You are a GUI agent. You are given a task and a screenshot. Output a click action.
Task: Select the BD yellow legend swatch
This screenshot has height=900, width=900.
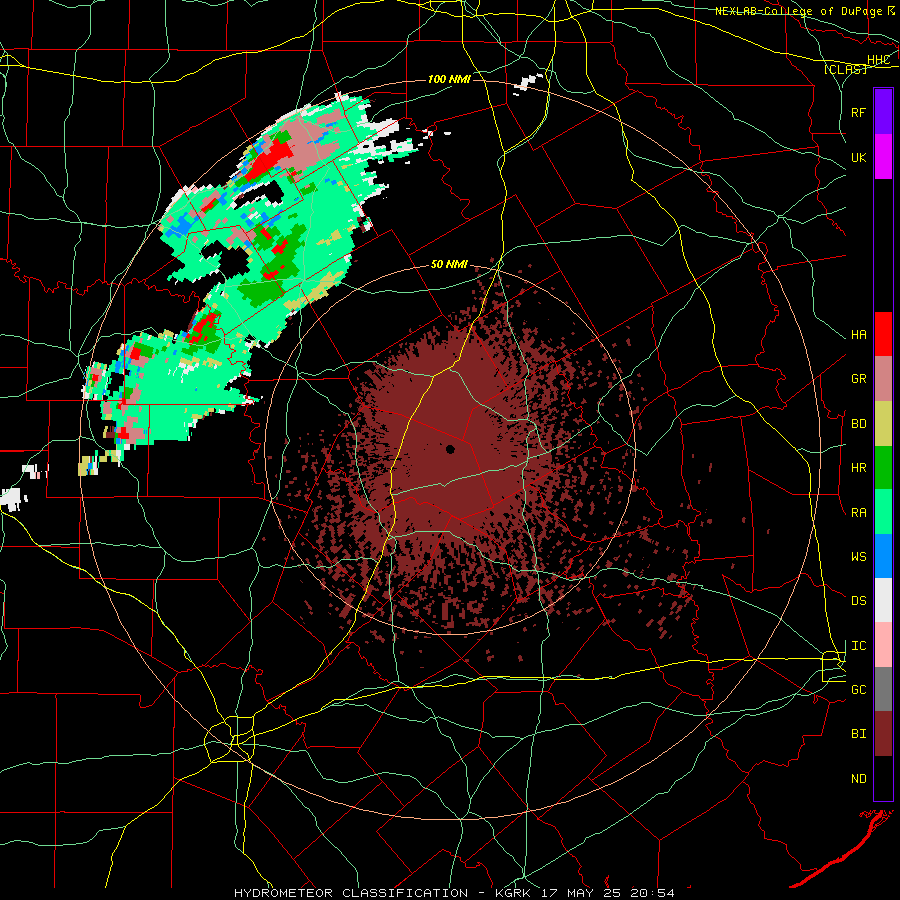pyautogui.click(x=883, y=424)
